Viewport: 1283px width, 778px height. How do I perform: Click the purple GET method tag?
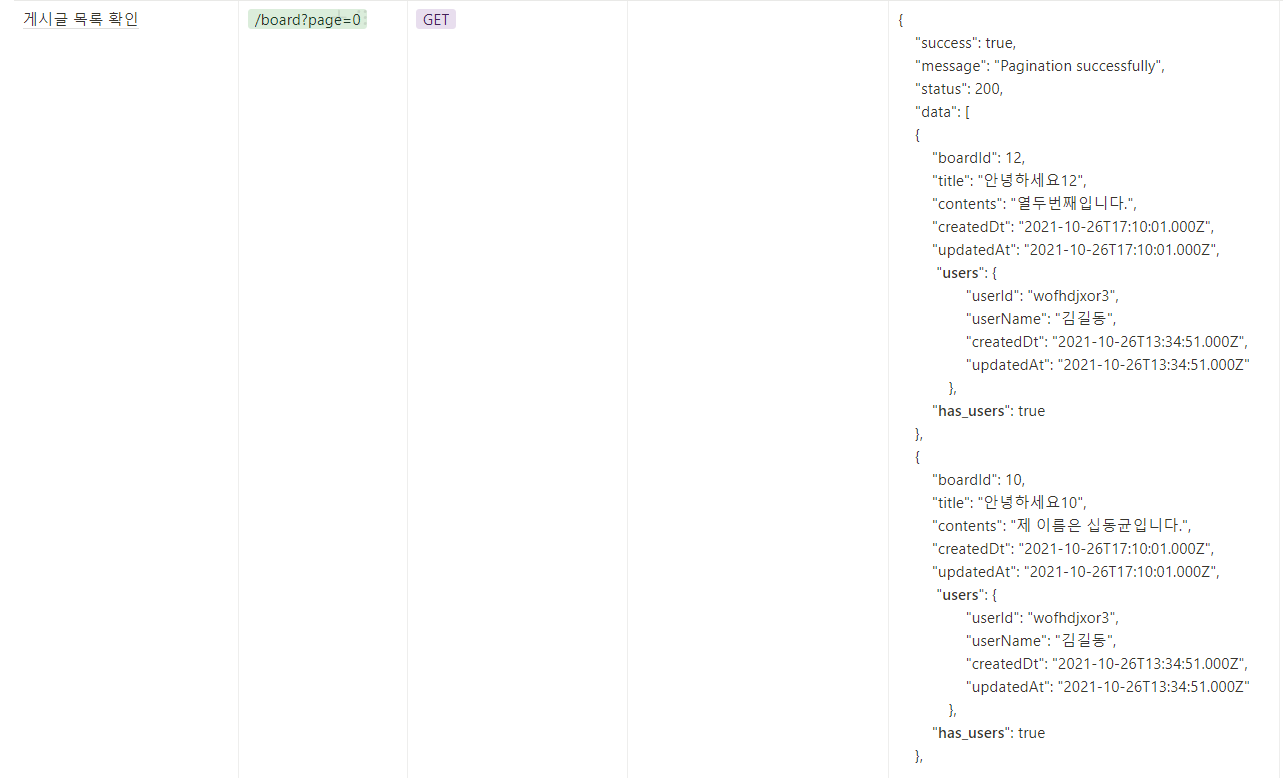[x=435, y=18]
